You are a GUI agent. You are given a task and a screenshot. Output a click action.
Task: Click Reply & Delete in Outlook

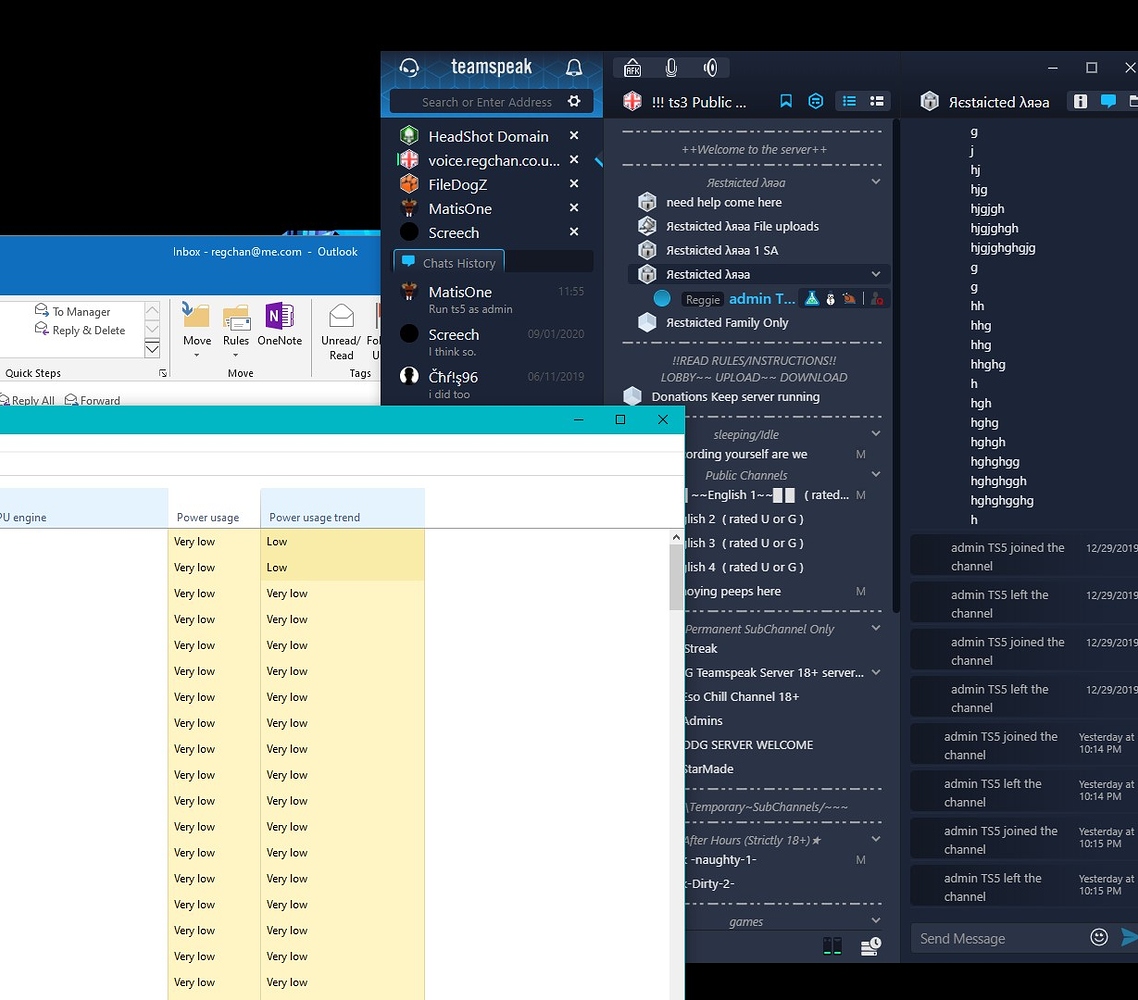point(79,330)
